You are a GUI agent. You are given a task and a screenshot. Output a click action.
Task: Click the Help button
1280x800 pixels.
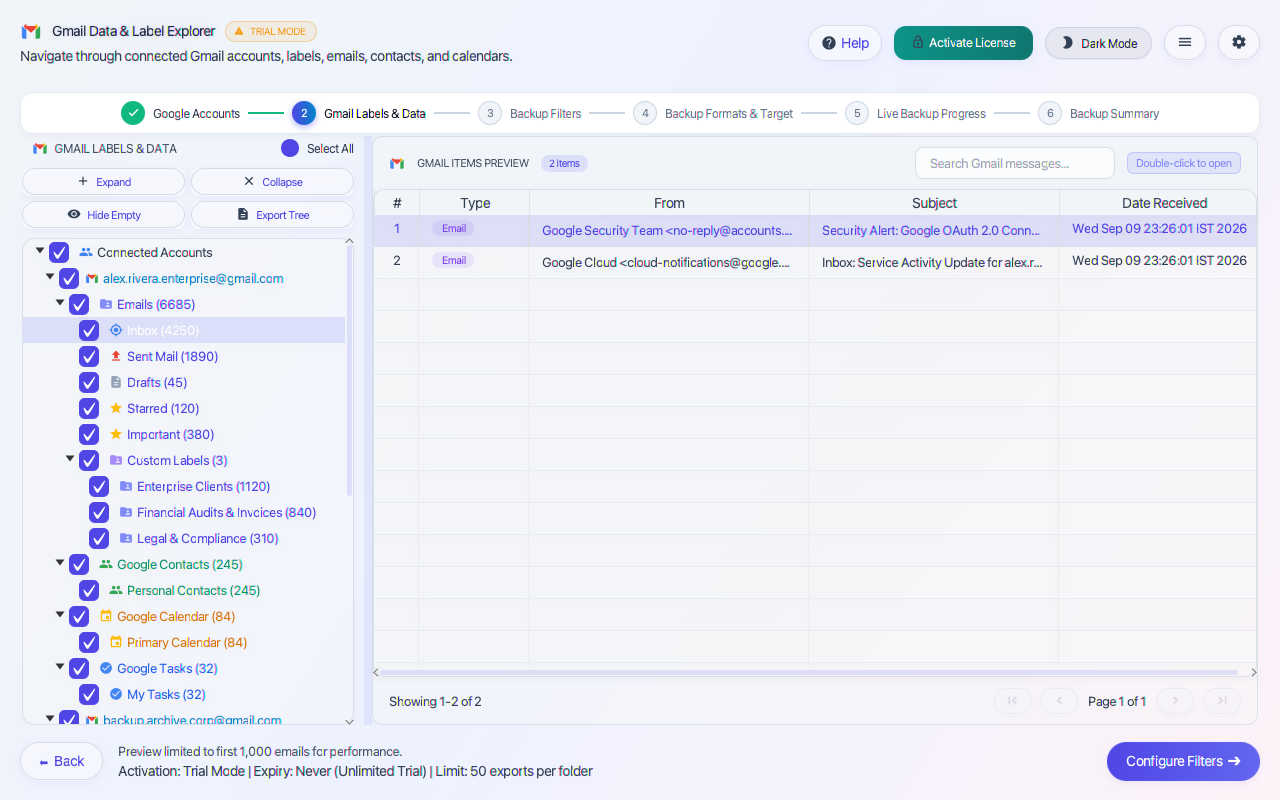click(x=845, y=43)
